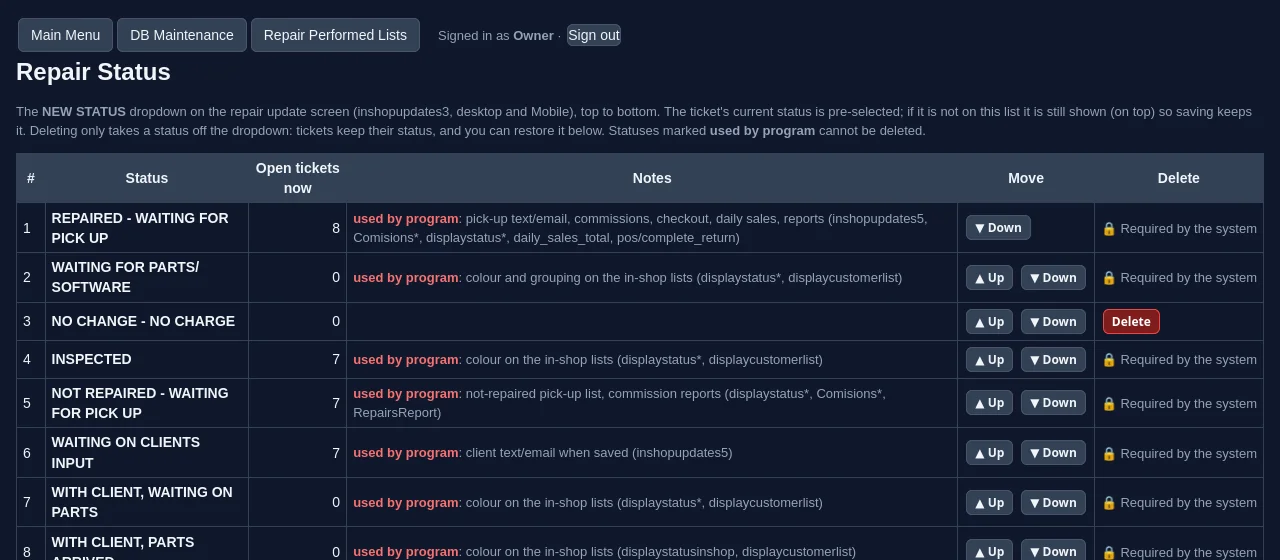Move WITH CLIENT, PARTS ARRIVED down
Screen dimensions: 1280x560
1053,551
